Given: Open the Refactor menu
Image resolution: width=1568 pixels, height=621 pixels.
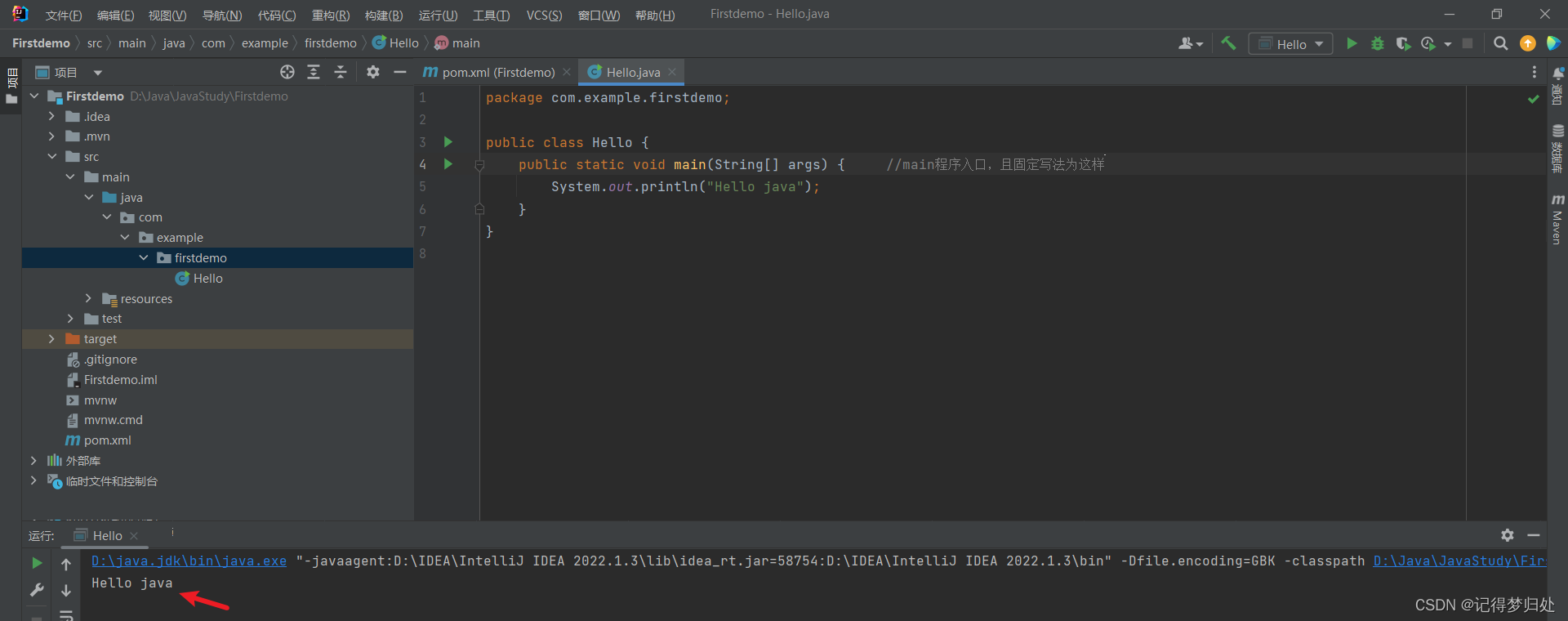Looking at the screenshot, I should tap(331, 16).
